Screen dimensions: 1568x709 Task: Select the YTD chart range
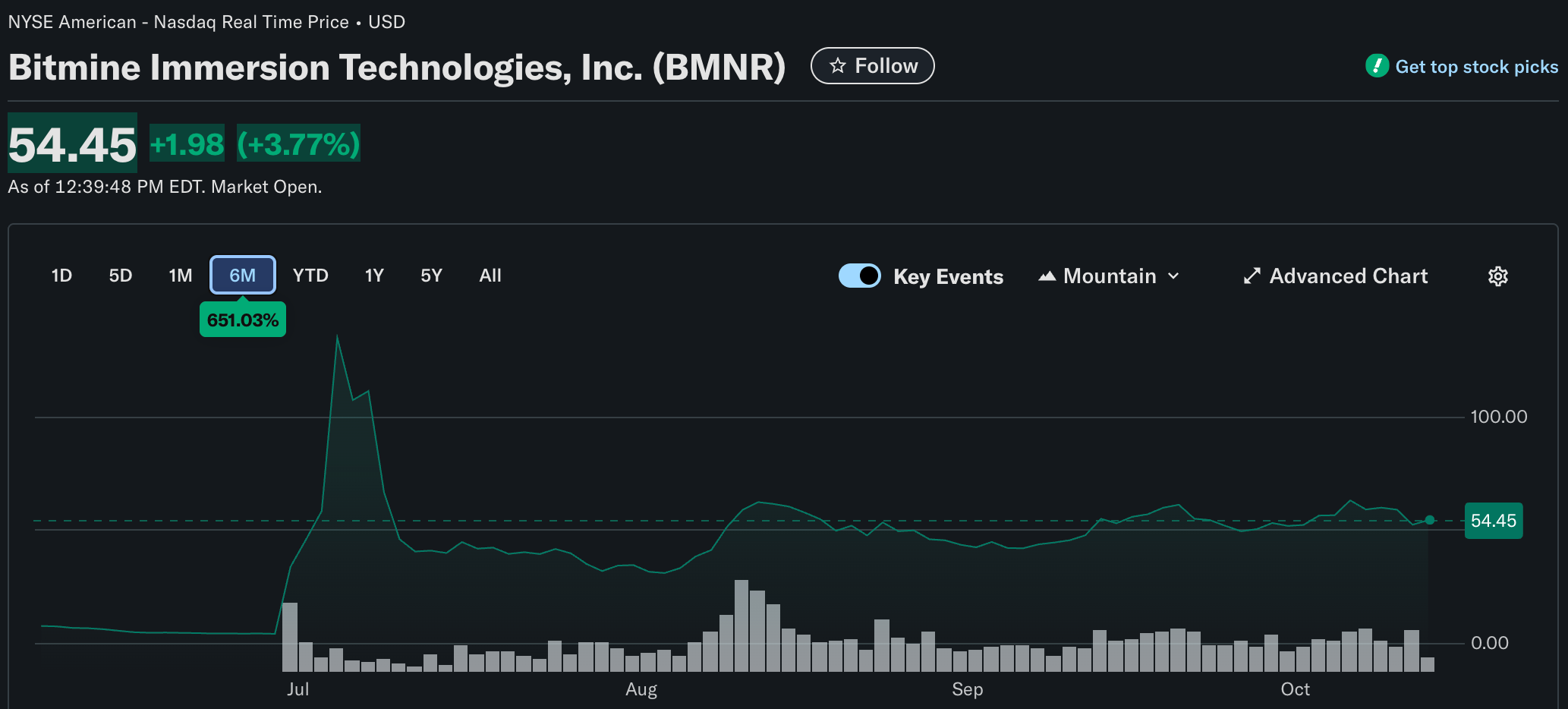(x=310, y=276)
